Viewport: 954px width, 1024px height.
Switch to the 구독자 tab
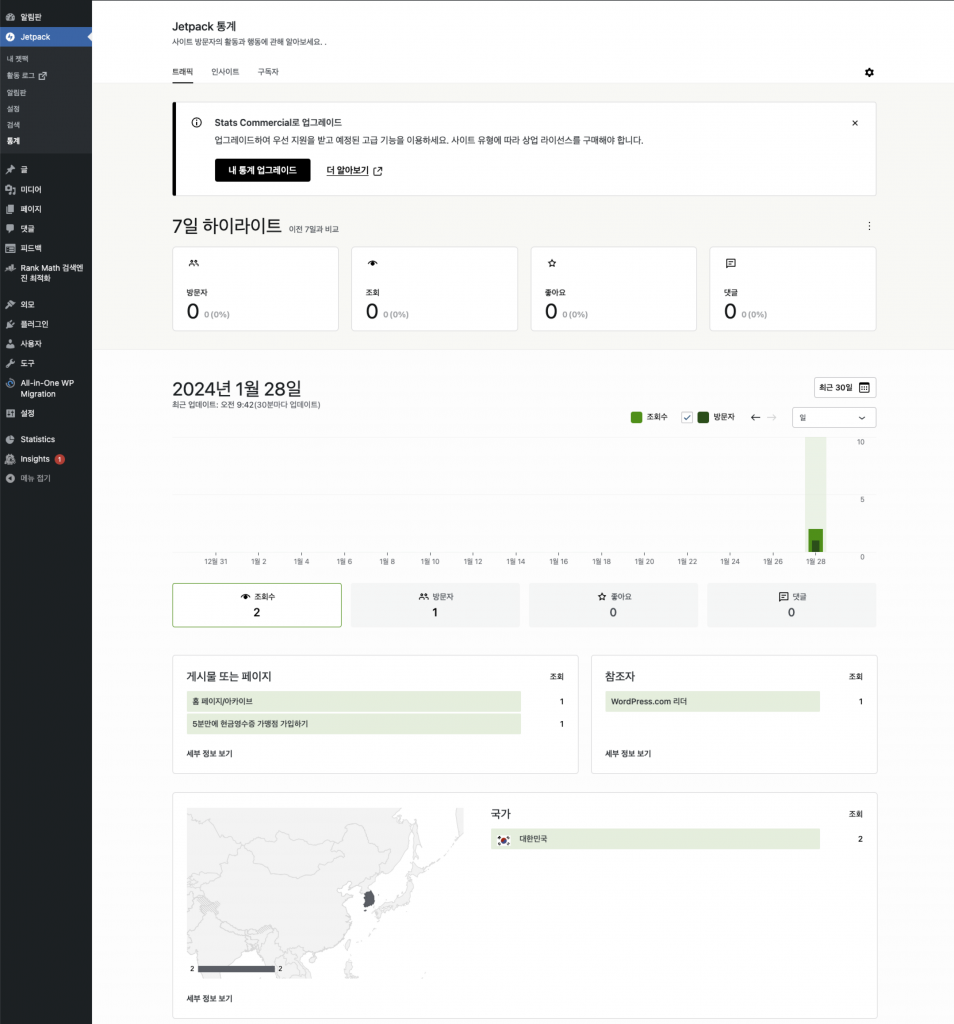268,72
